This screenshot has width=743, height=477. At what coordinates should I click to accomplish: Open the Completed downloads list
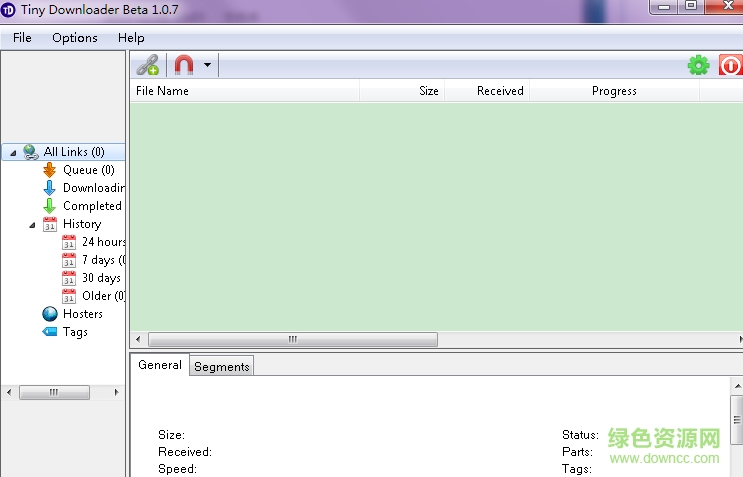pos(92,206)
